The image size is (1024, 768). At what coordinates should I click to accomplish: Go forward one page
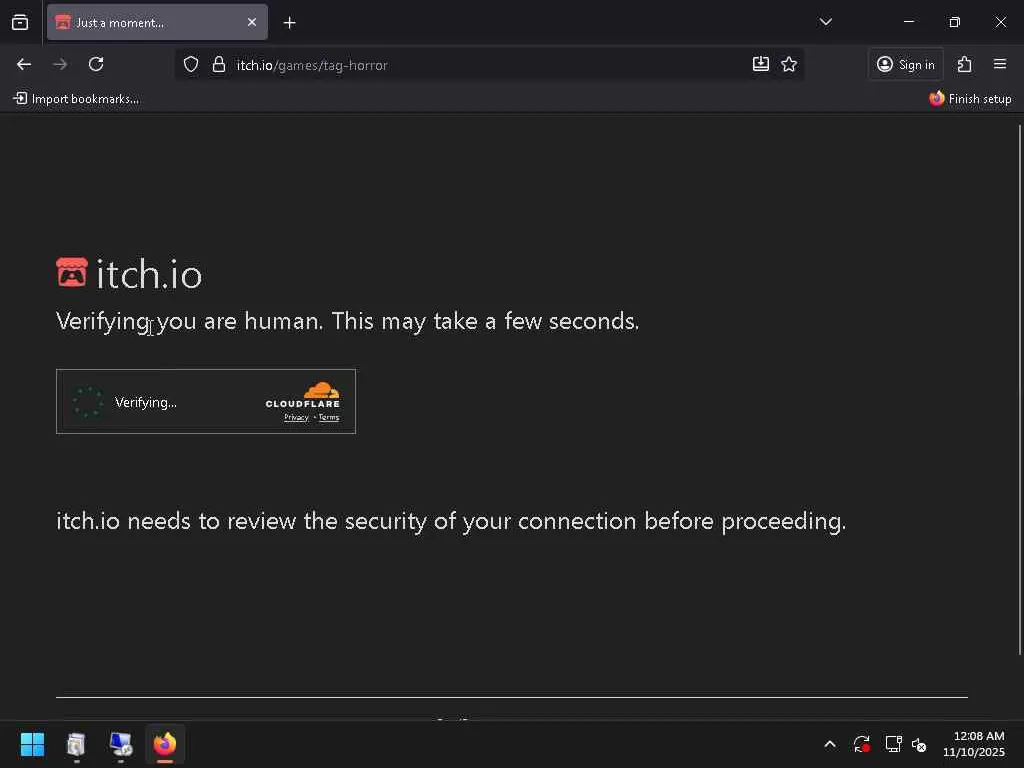(60, 64)
